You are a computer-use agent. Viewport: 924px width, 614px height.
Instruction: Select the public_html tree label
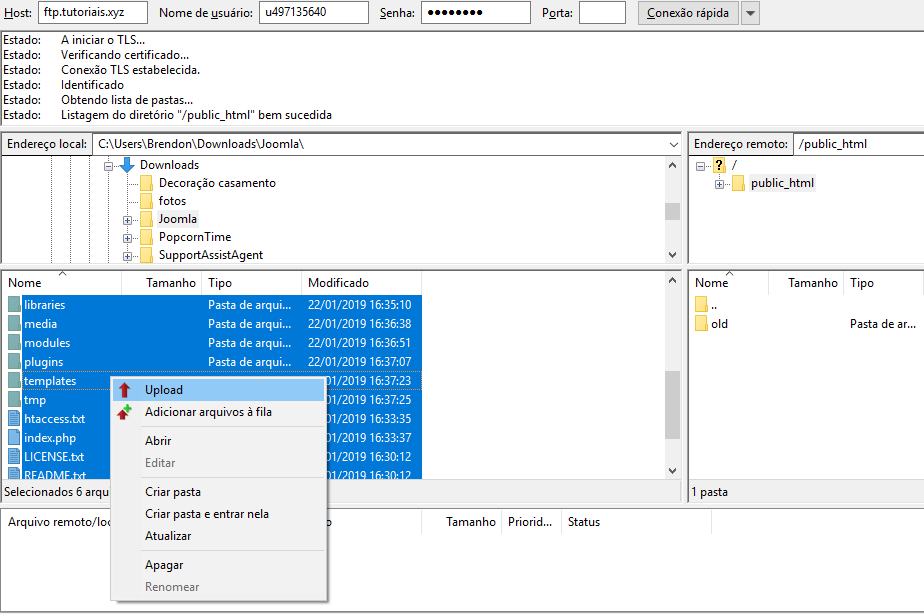point(782,183)
